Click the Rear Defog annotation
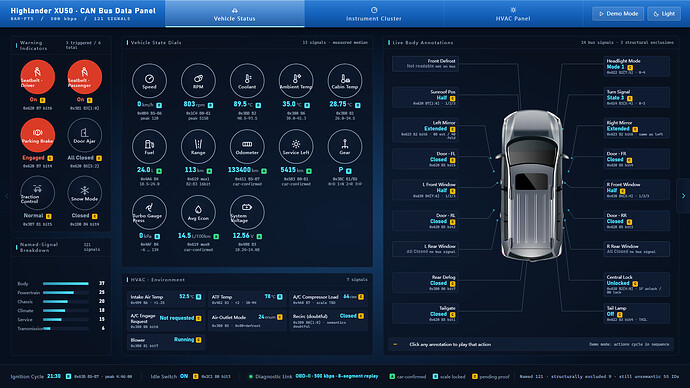The image size is (690, 388). pos(425,282)
